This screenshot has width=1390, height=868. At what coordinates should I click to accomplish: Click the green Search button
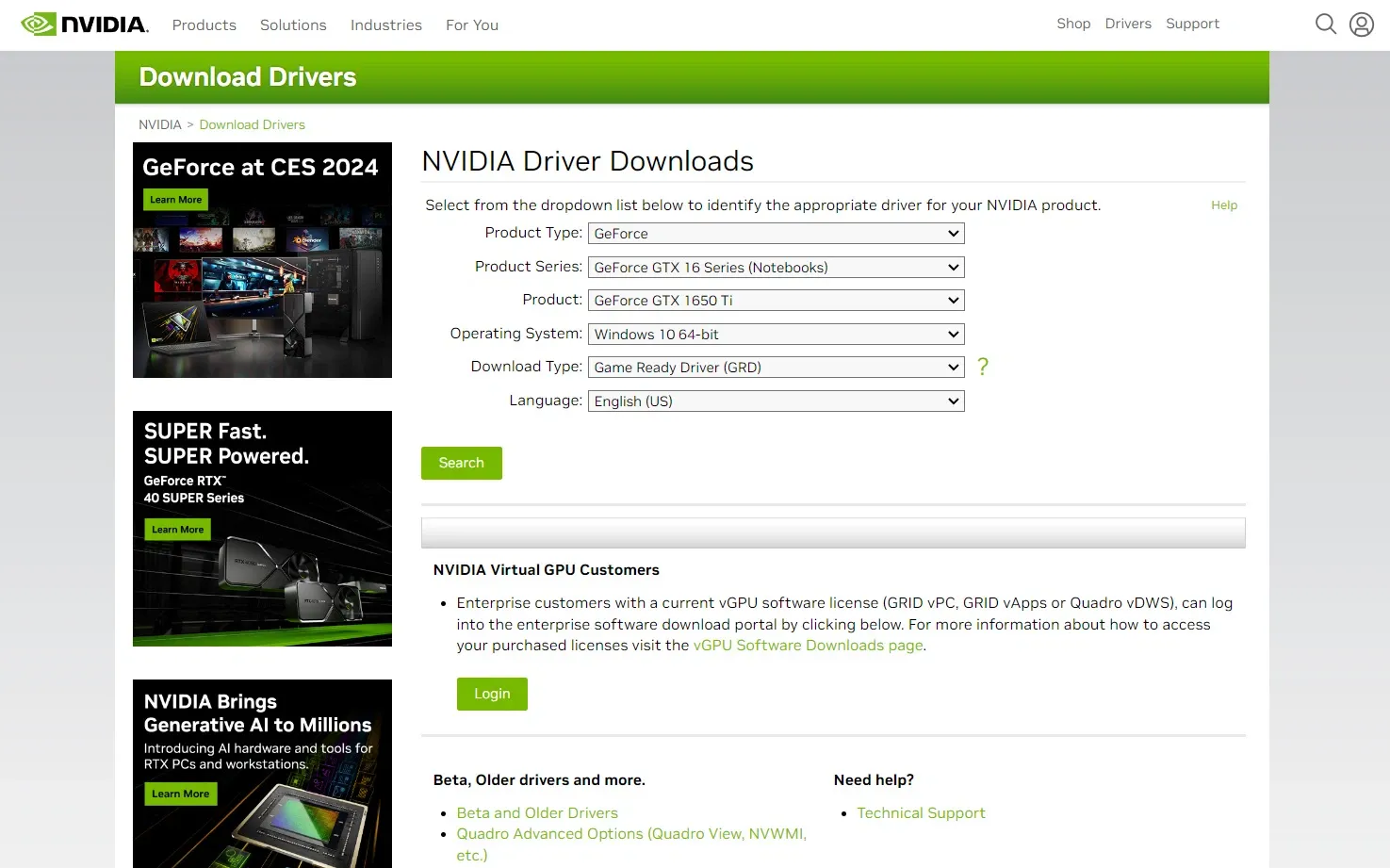click(461, 463)
